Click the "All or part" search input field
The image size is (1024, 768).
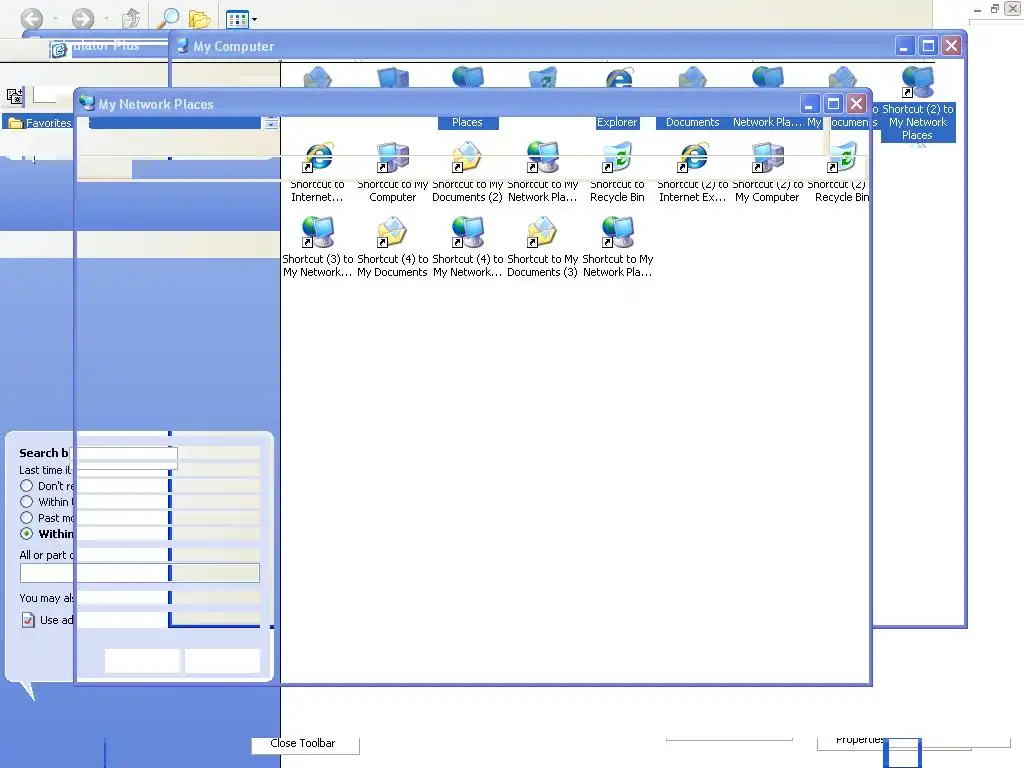tap(140, 573)
